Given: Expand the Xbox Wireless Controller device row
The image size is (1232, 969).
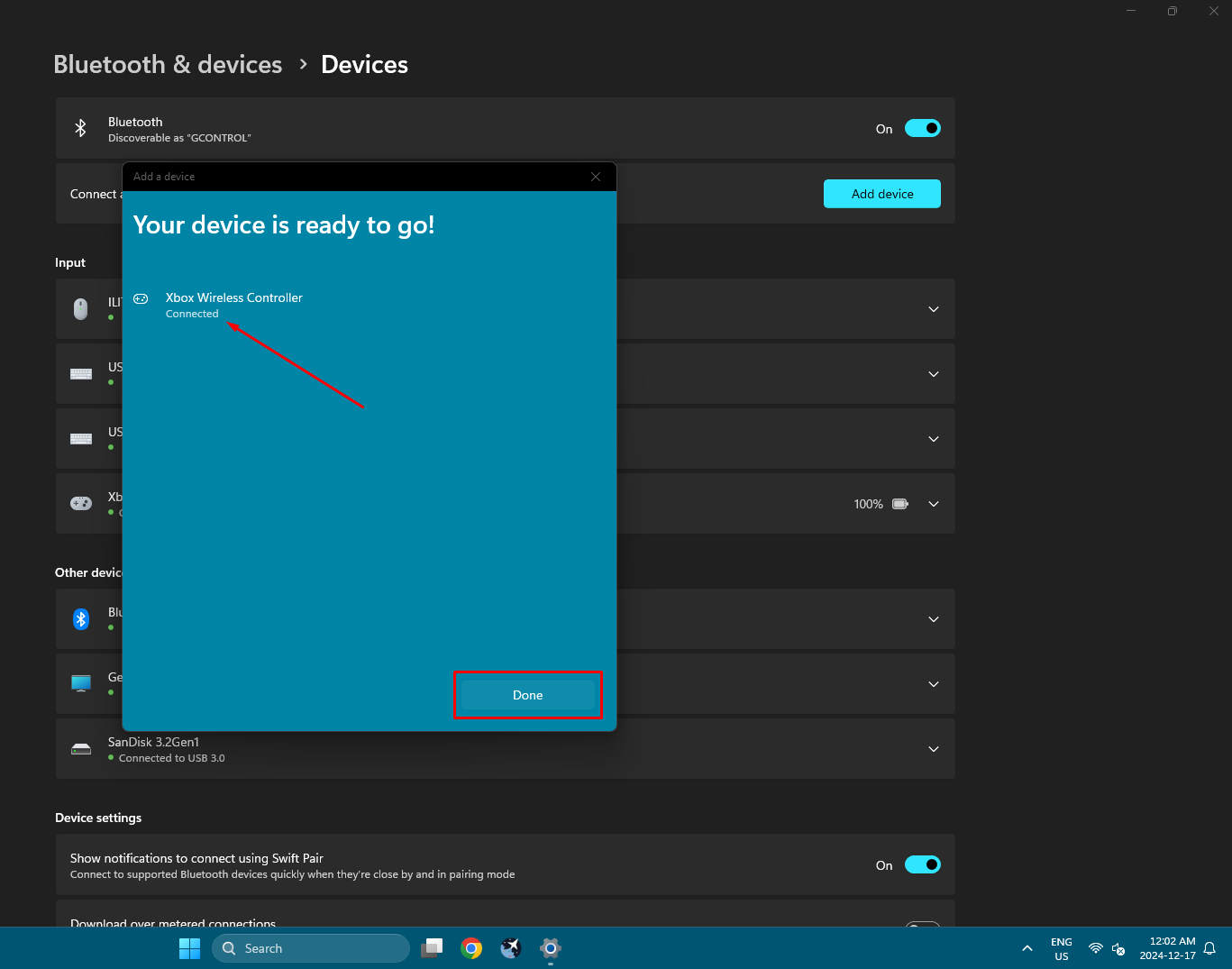Looking at the screenshot, I should click(x=933, y=504).
